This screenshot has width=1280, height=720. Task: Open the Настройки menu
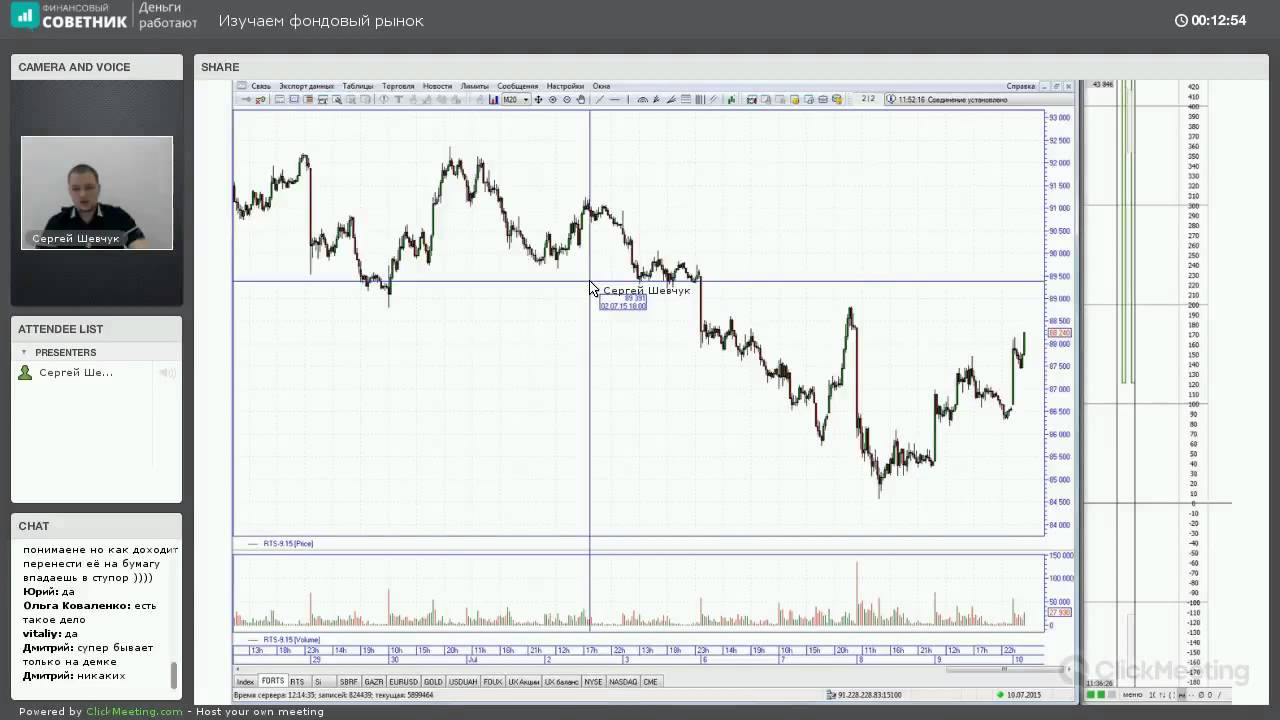click(565, 86)
